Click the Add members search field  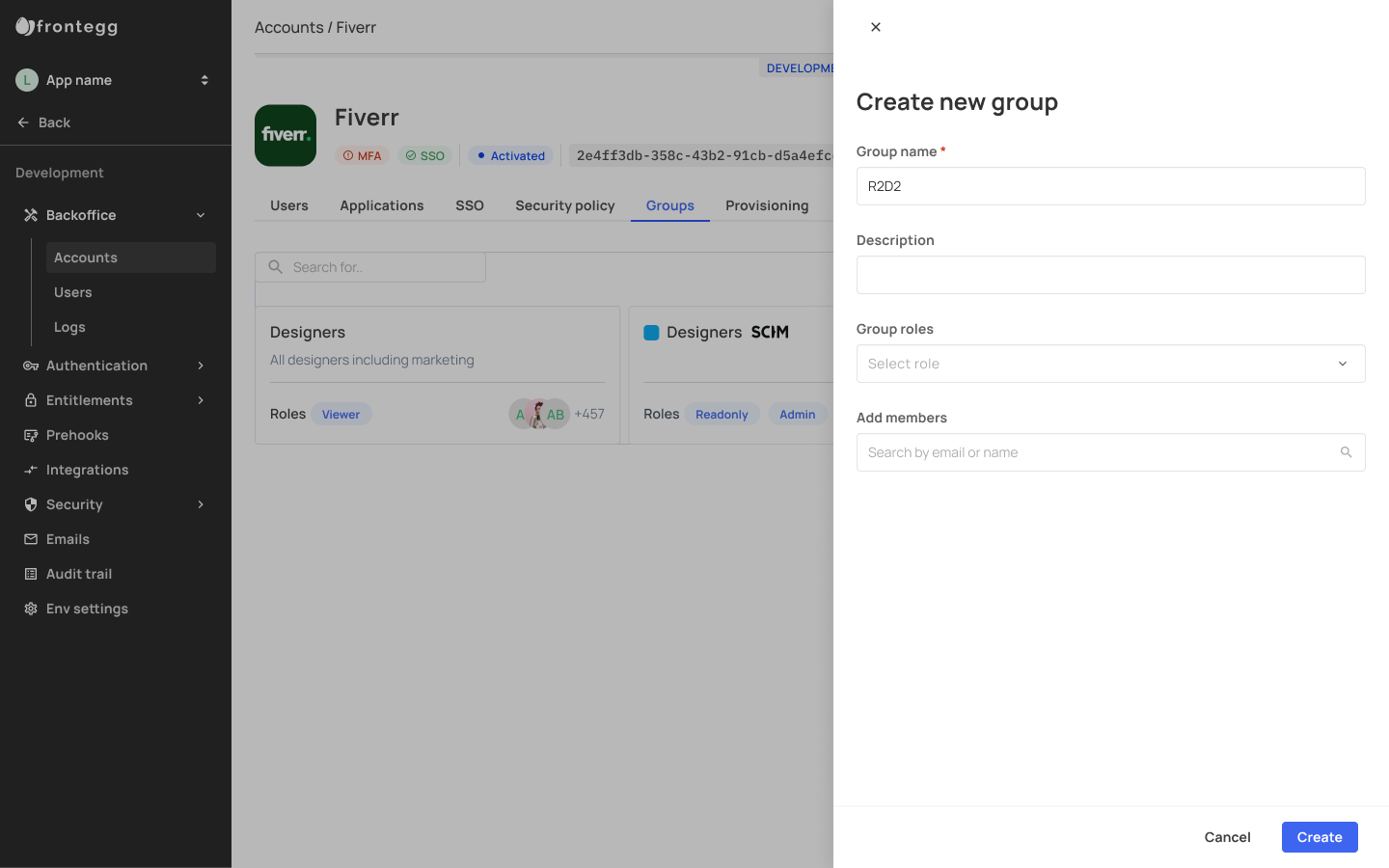pyautogui.click(x=1111, y=452)
